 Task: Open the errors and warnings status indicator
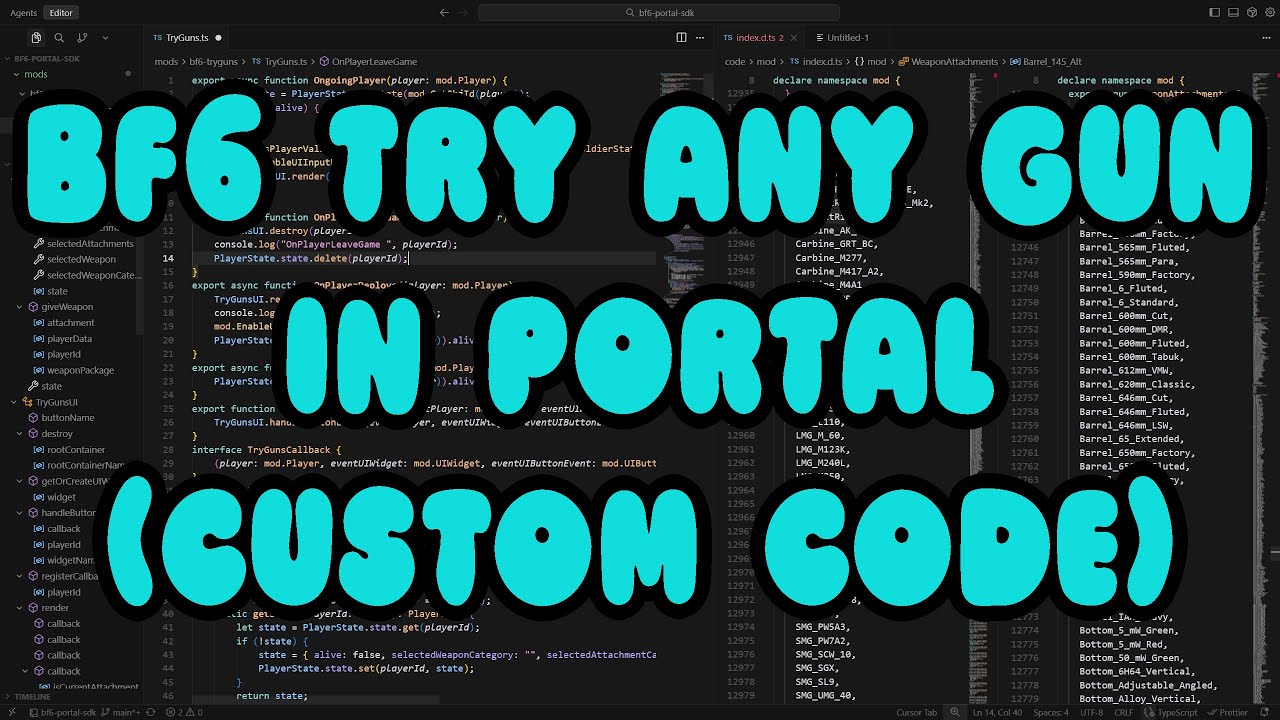183,713
